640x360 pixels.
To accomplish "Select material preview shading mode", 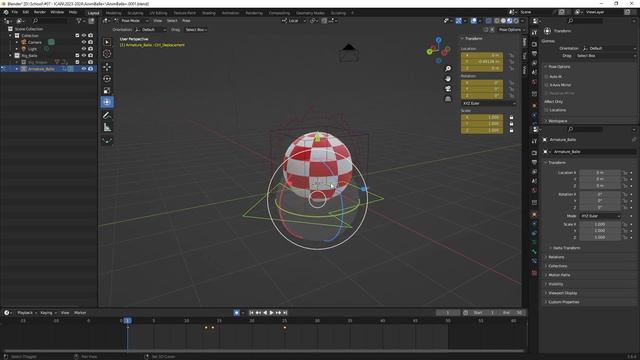I will pos(509,21).
